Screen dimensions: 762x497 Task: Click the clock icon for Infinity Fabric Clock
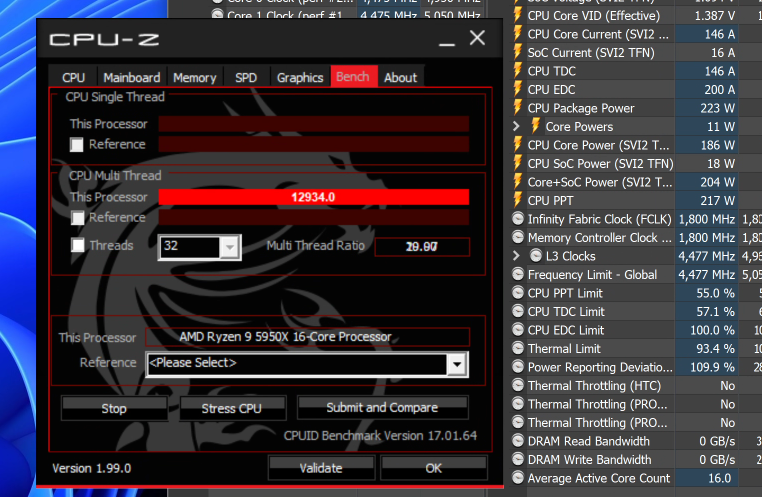pyautogui.click(x=518, y=219)
